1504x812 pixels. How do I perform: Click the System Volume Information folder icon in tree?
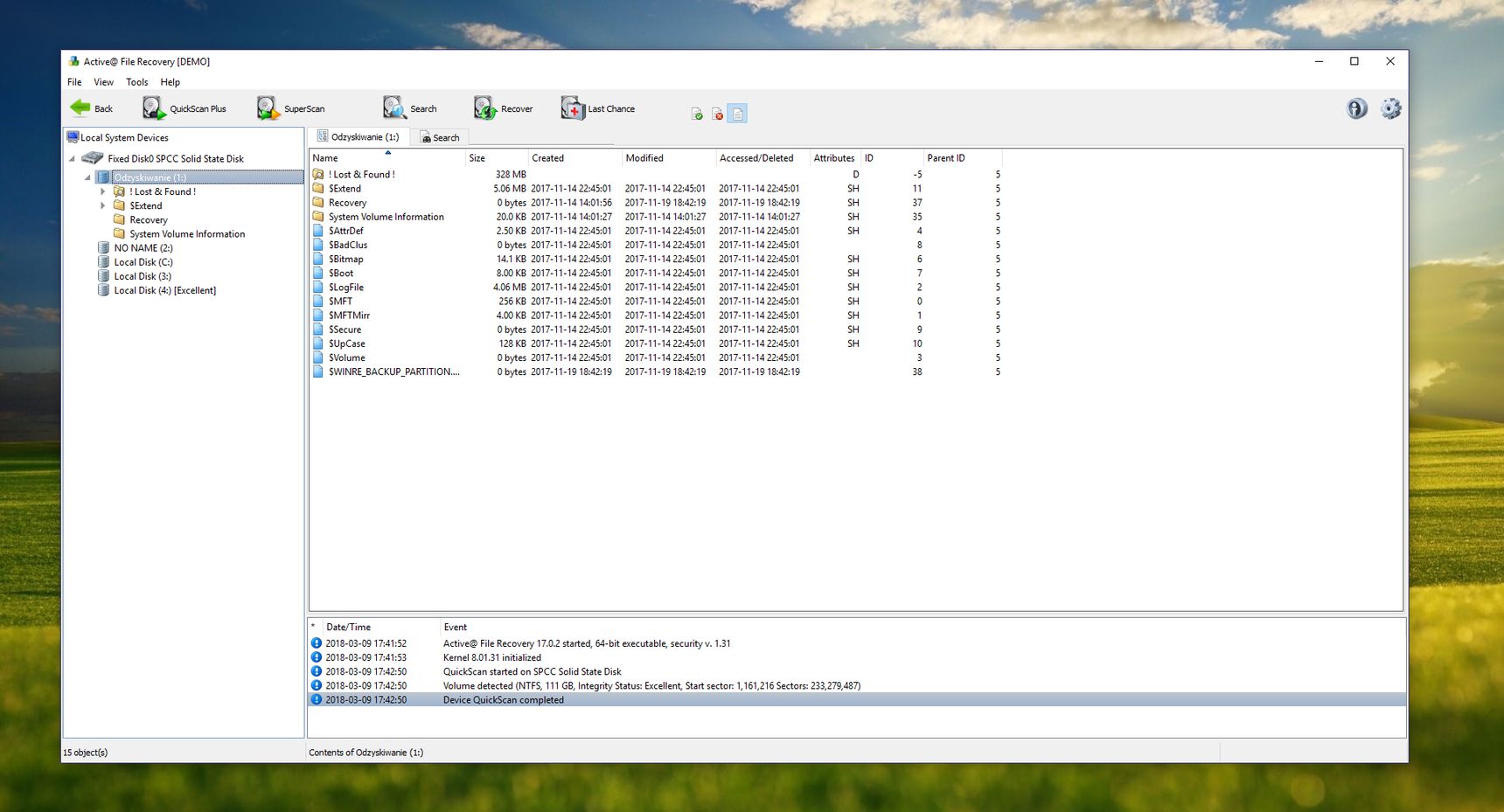(x=120, y=233)
